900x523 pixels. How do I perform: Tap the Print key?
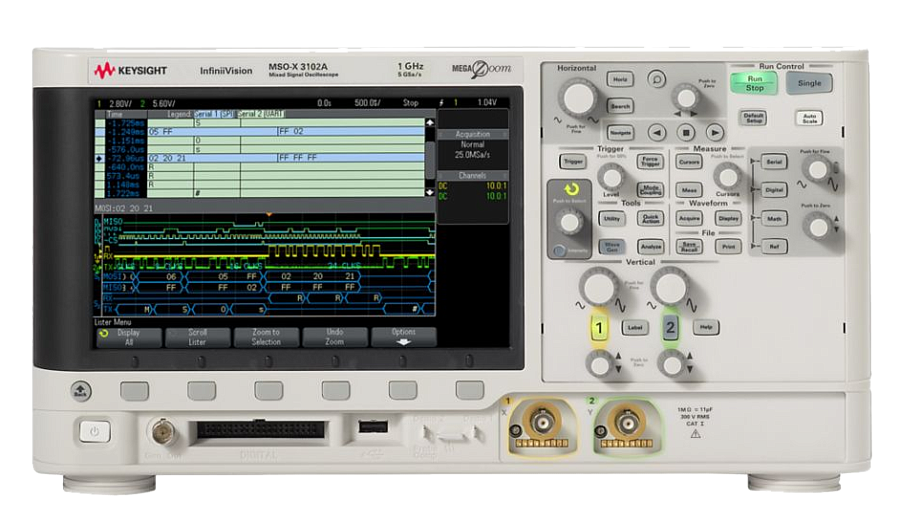point(728,246)
